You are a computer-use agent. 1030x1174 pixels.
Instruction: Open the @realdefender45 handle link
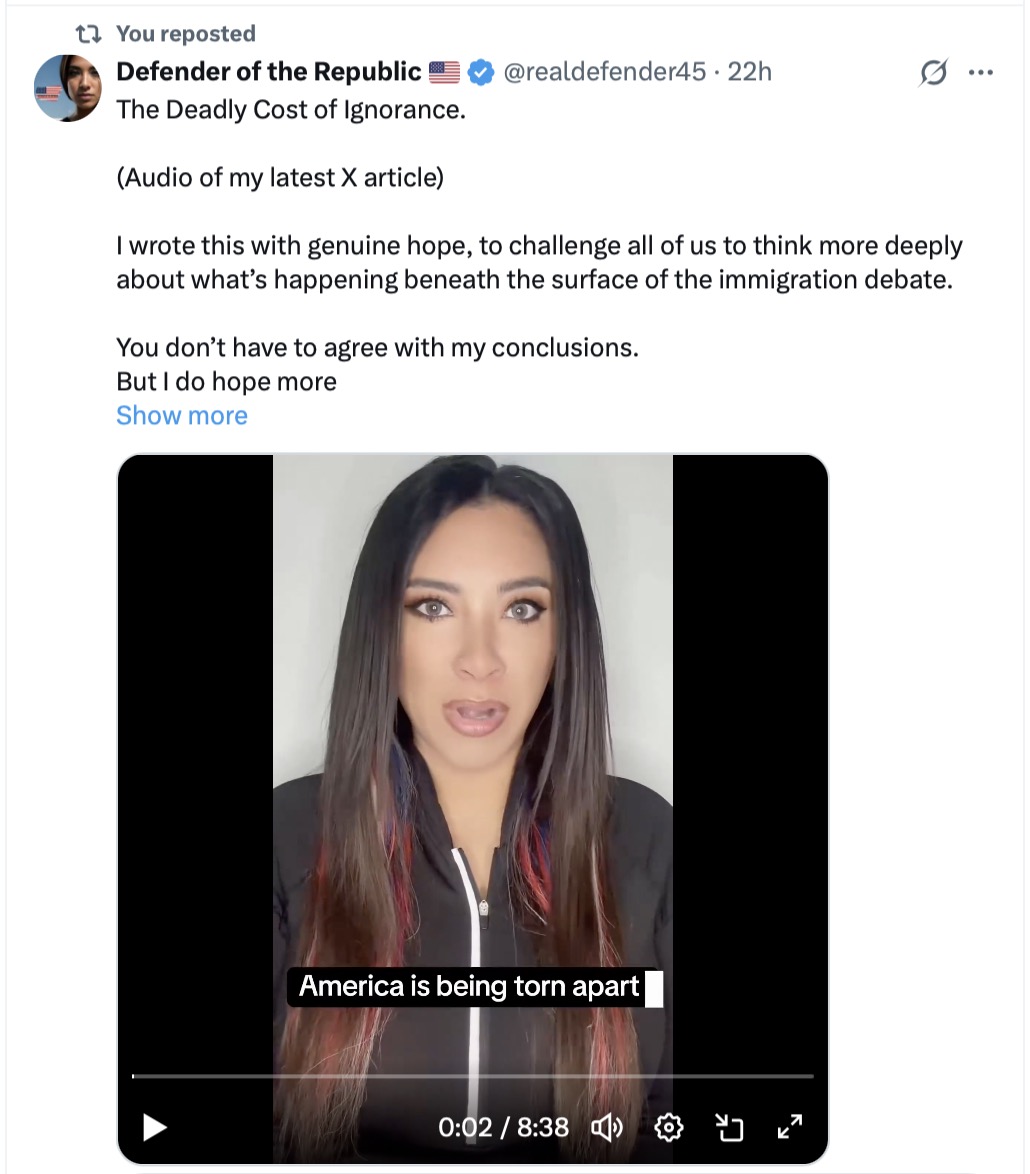click(x=603, y=72)
